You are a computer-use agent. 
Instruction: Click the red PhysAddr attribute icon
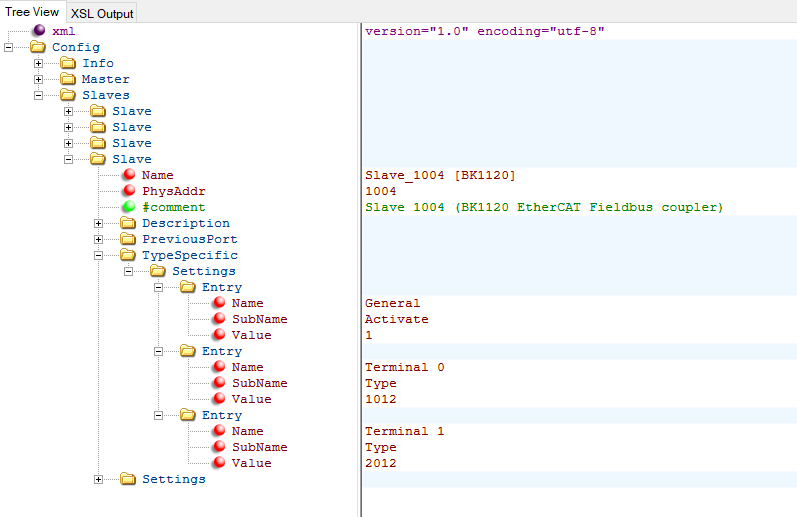click(128, 191)
